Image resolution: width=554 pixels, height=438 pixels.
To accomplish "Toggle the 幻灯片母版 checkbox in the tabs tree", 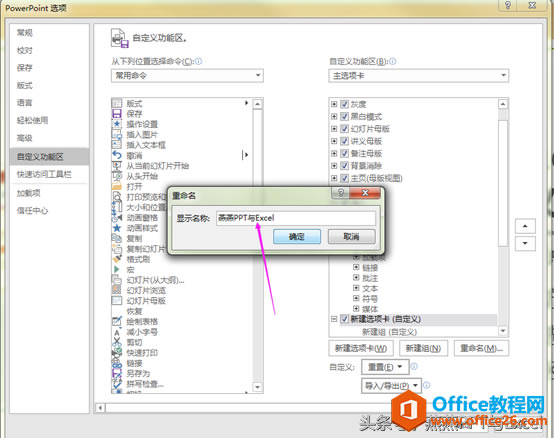I will pos(344,129).
